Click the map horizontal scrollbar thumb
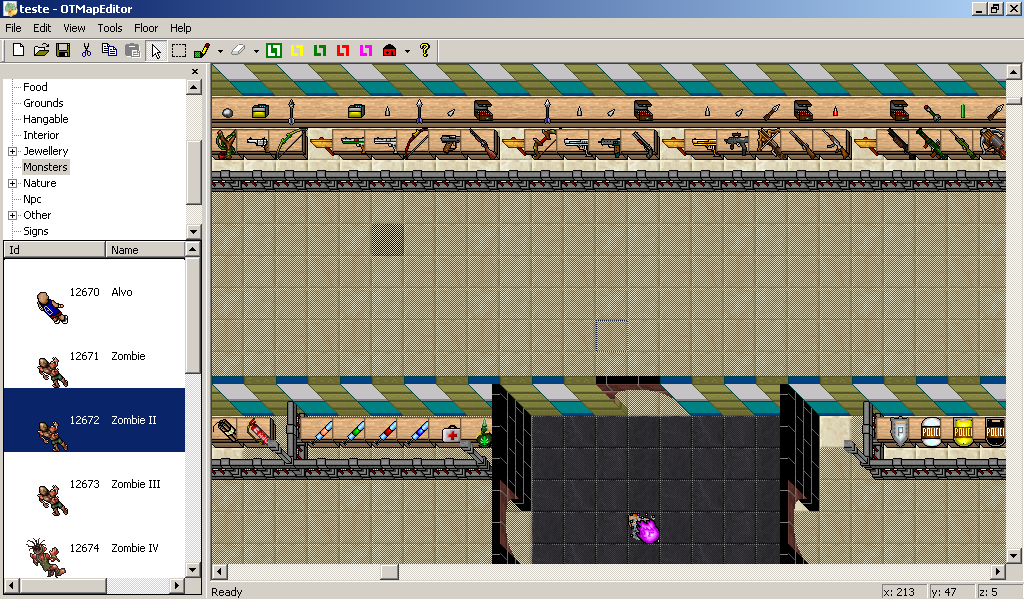Screen dimensions: 1024x600 click(389, 571)
